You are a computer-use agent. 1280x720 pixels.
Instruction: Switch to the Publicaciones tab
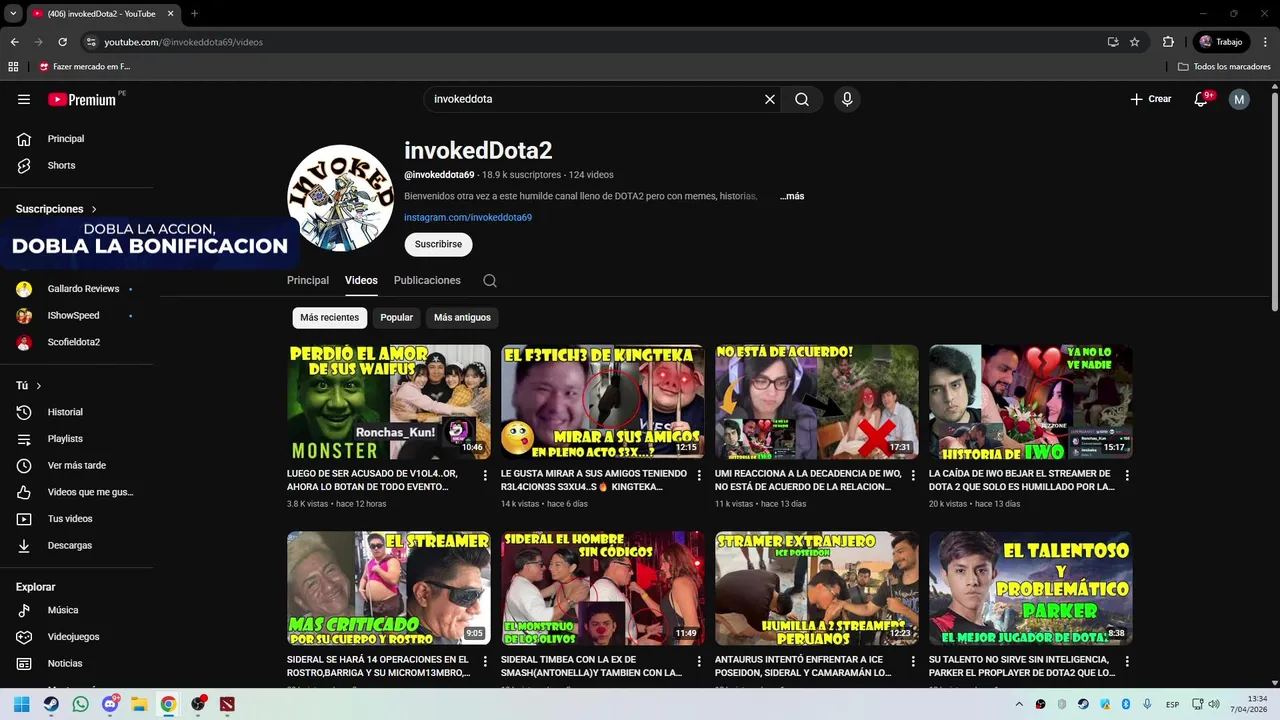pos(427,281)
